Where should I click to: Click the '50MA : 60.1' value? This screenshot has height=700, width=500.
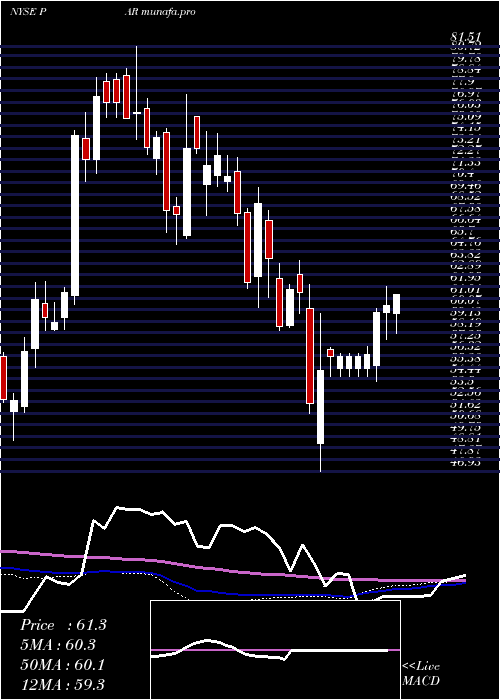(x=63, y=664)
